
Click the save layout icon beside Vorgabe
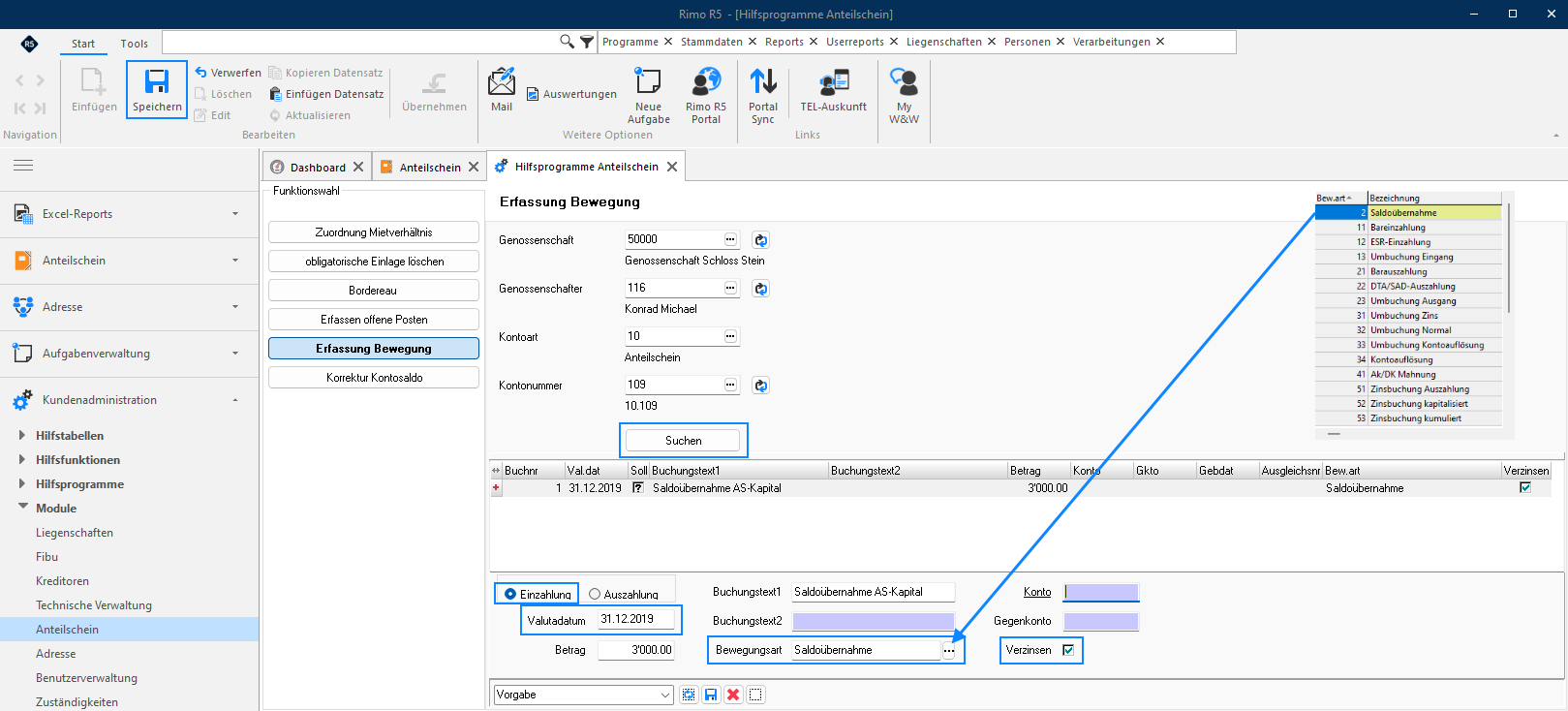coord(711,695)
